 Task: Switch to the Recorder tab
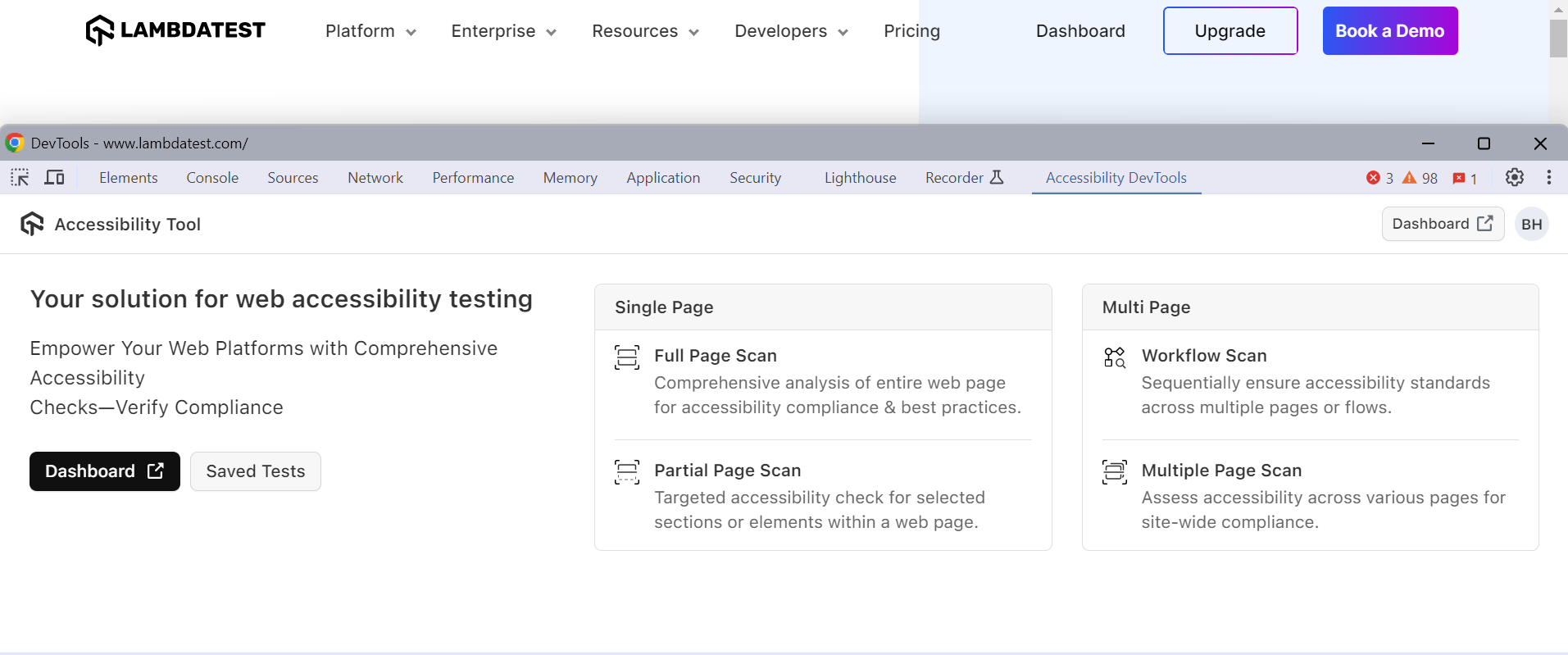964,178
